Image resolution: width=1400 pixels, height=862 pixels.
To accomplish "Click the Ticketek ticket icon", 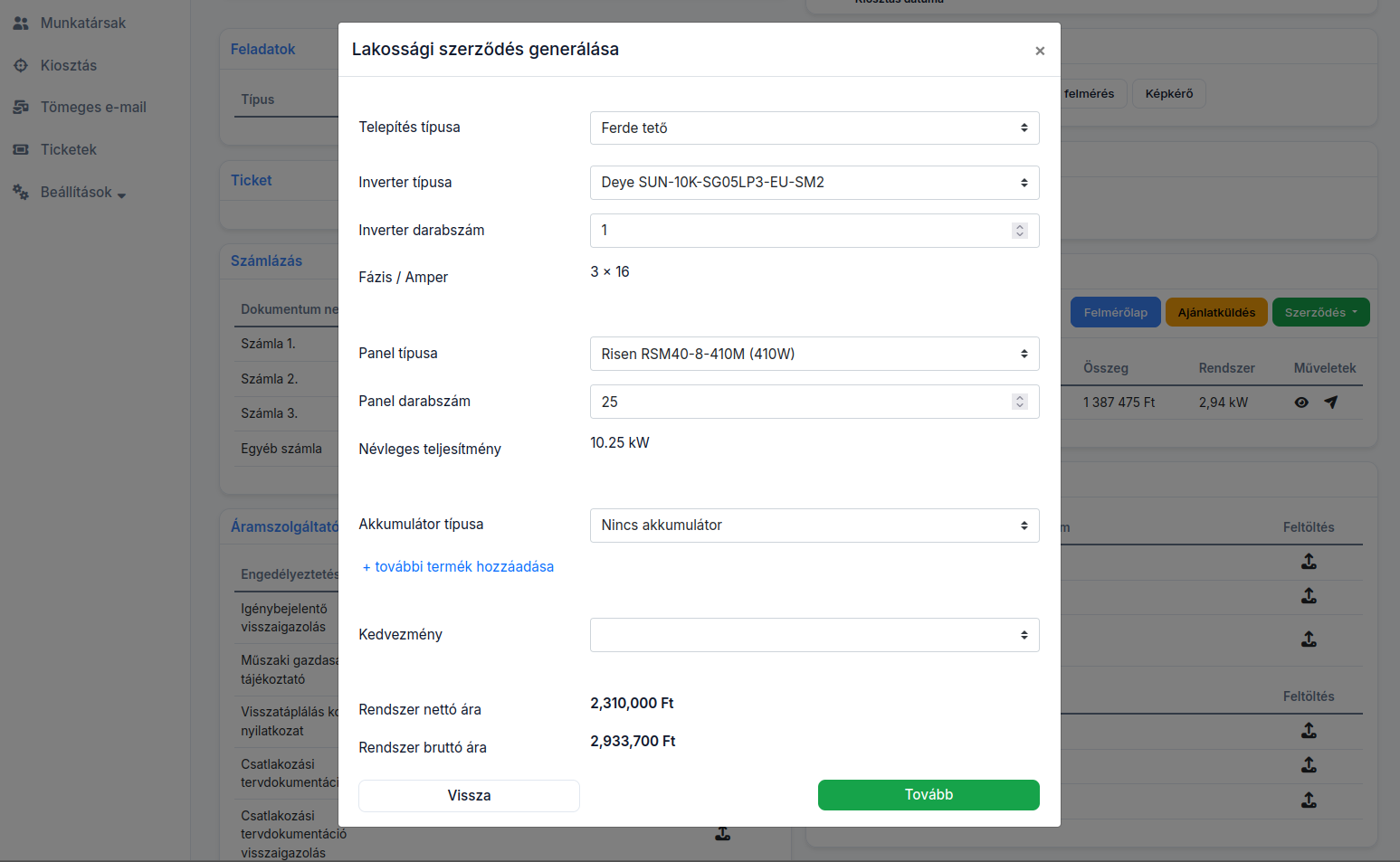I will click(x=21, y=150).
